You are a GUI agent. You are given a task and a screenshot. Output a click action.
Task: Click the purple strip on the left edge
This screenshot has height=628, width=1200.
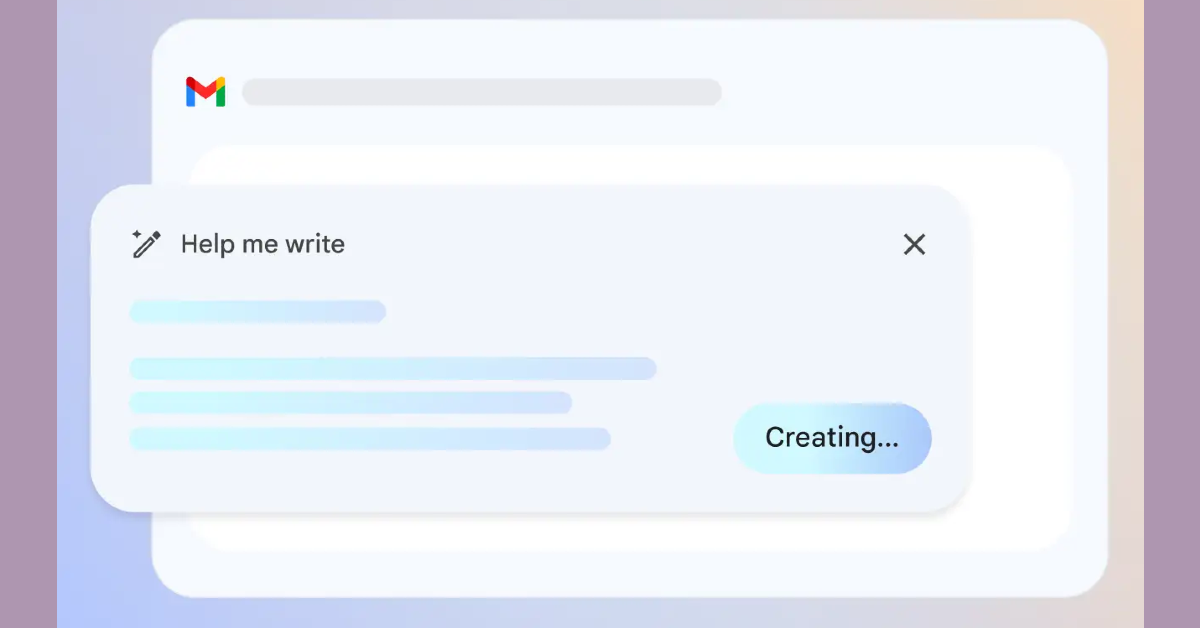(28, 314)
